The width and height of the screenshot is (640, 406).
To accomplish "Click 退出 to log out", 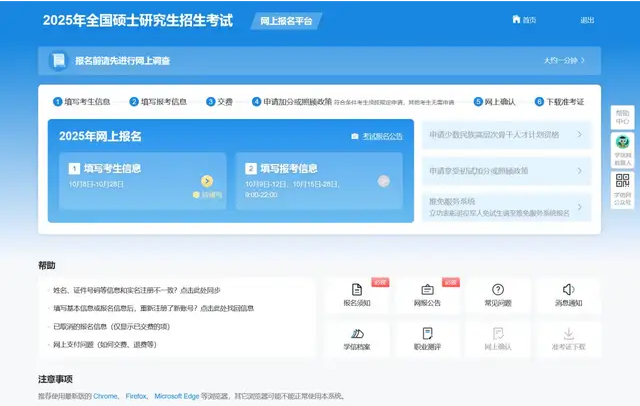I will [586, 20].
